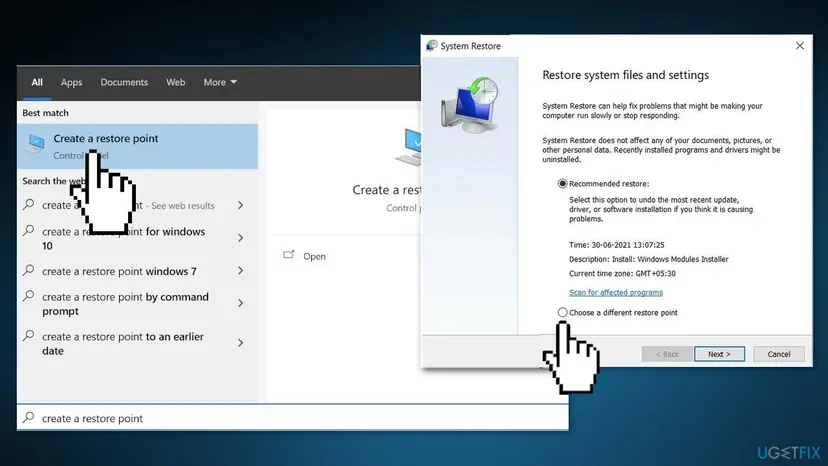Click search icon beside 'for windows 10' suggestion
Image resolution: width=828 pixels, height=466 pixels.
29,231
